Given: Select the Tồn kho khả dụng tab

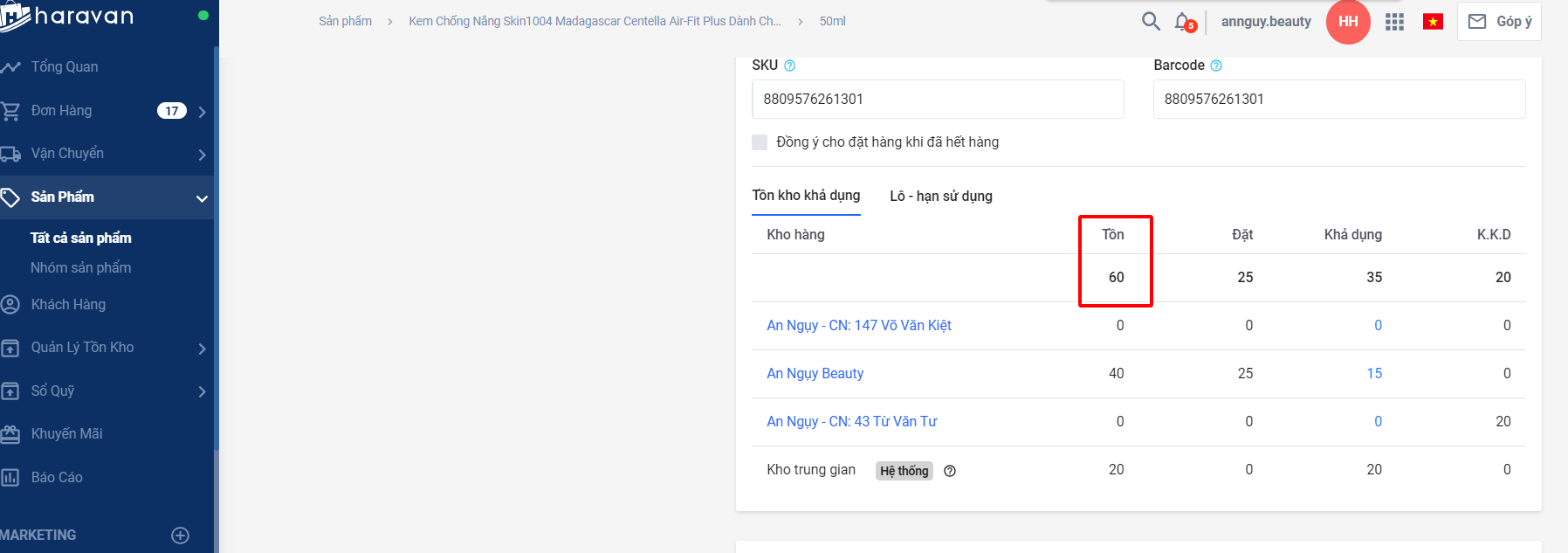Looking at the screenshot, I should pos(806,196).
